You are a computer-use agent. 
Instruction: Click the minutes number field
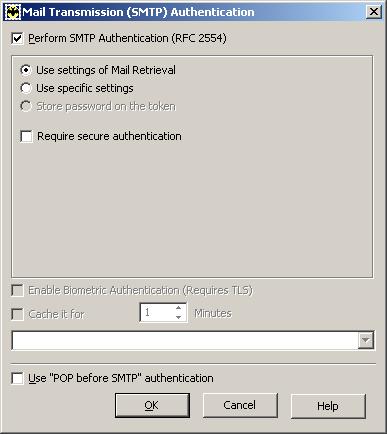click(x=157, y=313)
